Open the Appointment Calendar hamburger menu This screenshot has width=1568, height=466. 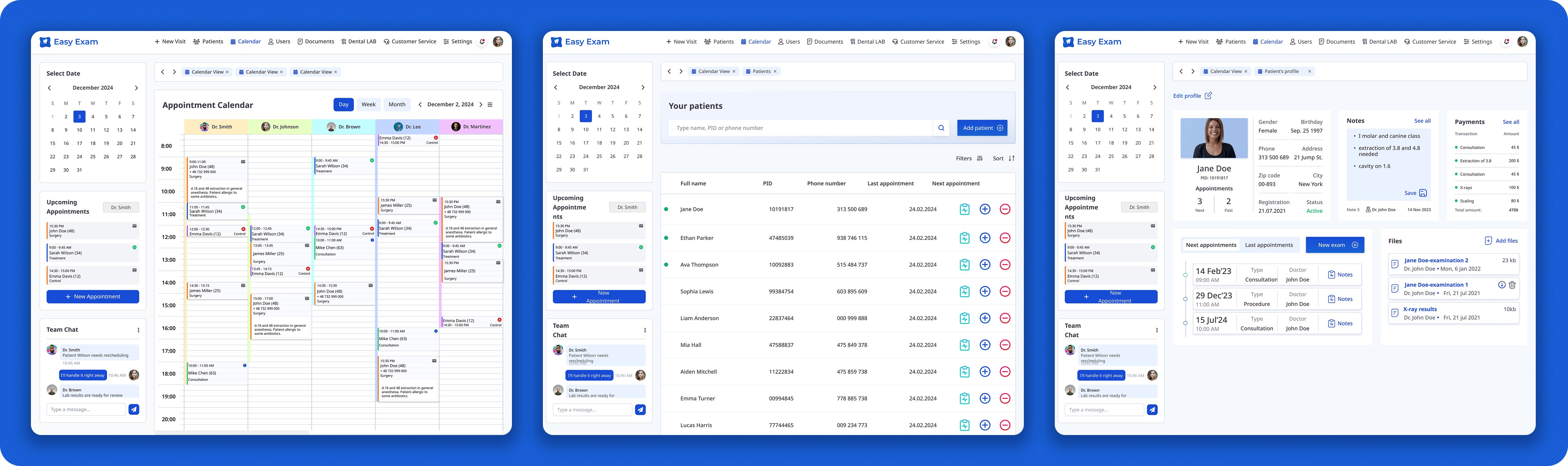pos(490,105)
